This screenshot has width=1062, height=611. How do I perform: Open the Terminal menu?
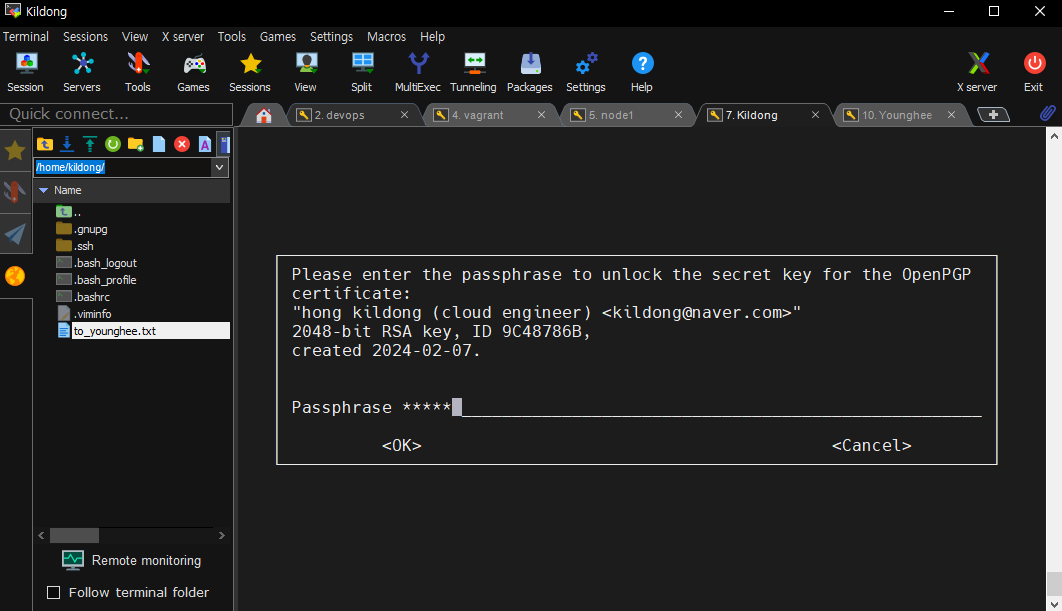click(x=26, y=37)
